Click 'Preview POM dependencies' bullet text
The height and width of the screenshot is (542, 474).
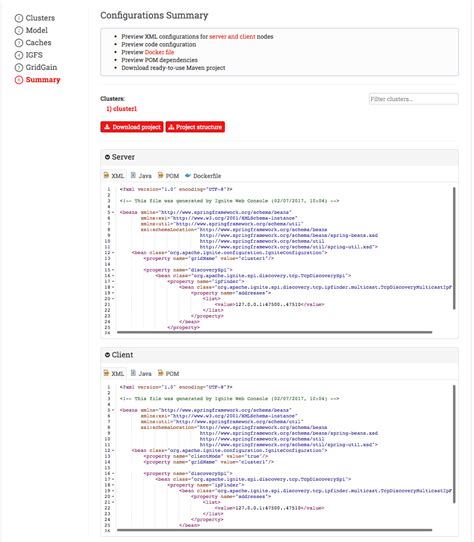click(x=159, y=60)
